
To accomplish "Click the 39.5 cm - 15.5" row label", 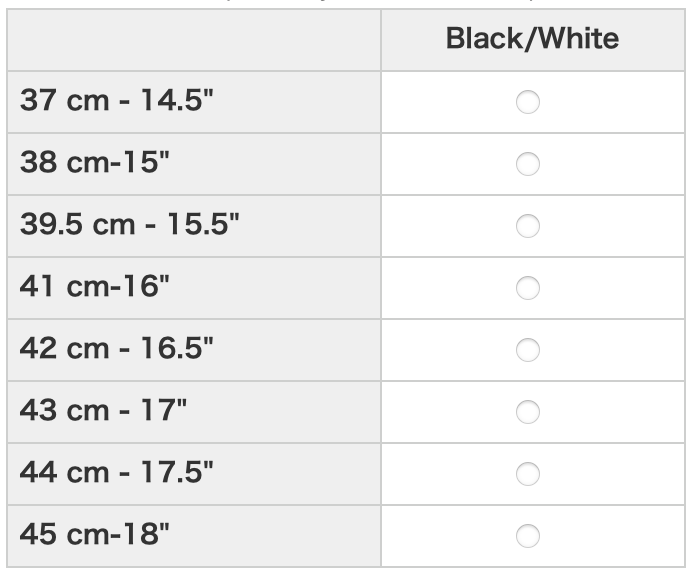I will click(x=128, y=226).
